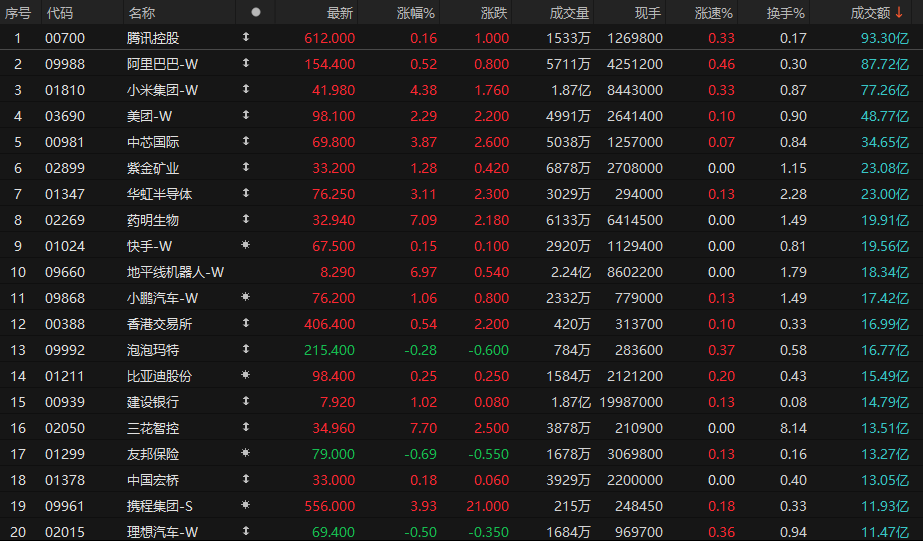Click the marker icon beside 香港交易所

[x=246, y=323]
